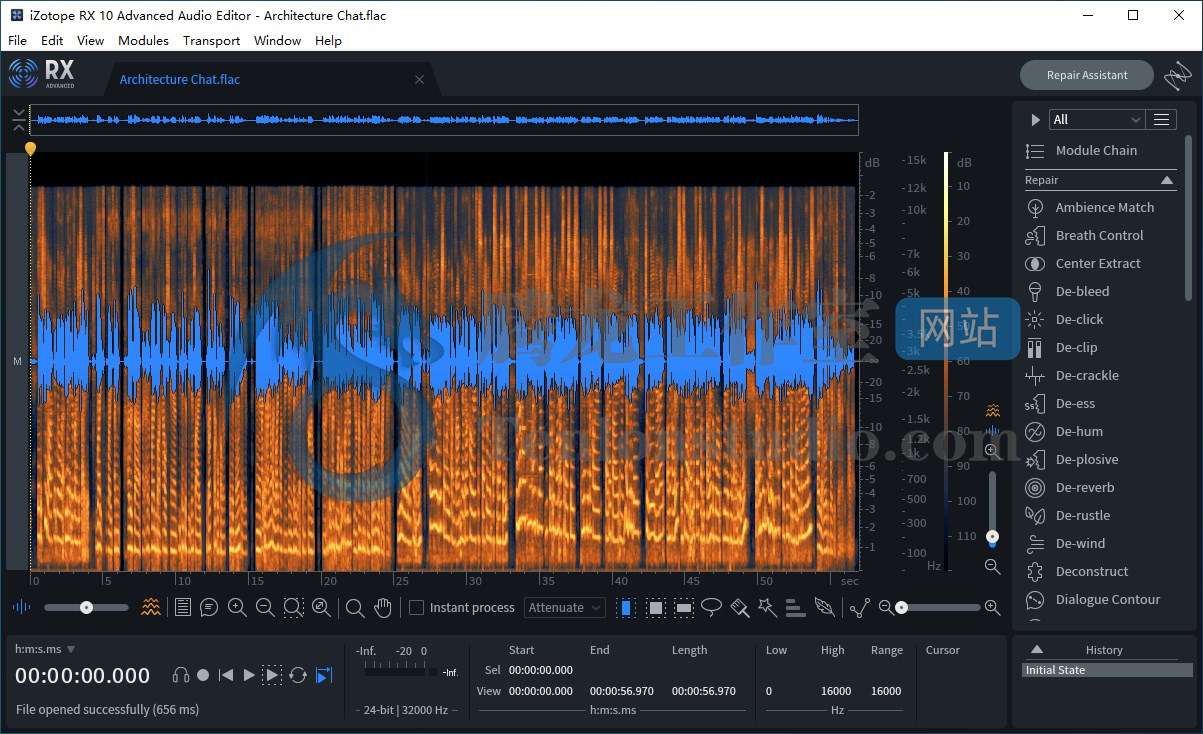Viewport: 1203px width, 734px height.
Task: Open the Modules menu
Action: (x=143, y=41)
